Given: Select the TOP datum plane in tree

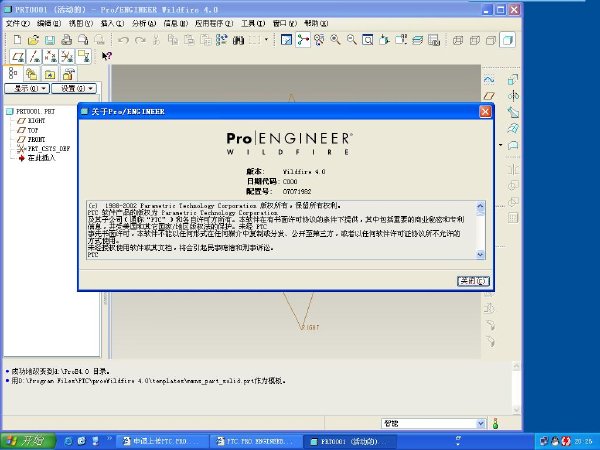Looking at the screenshot, I should pyautogui.click(x=28, y=130).
